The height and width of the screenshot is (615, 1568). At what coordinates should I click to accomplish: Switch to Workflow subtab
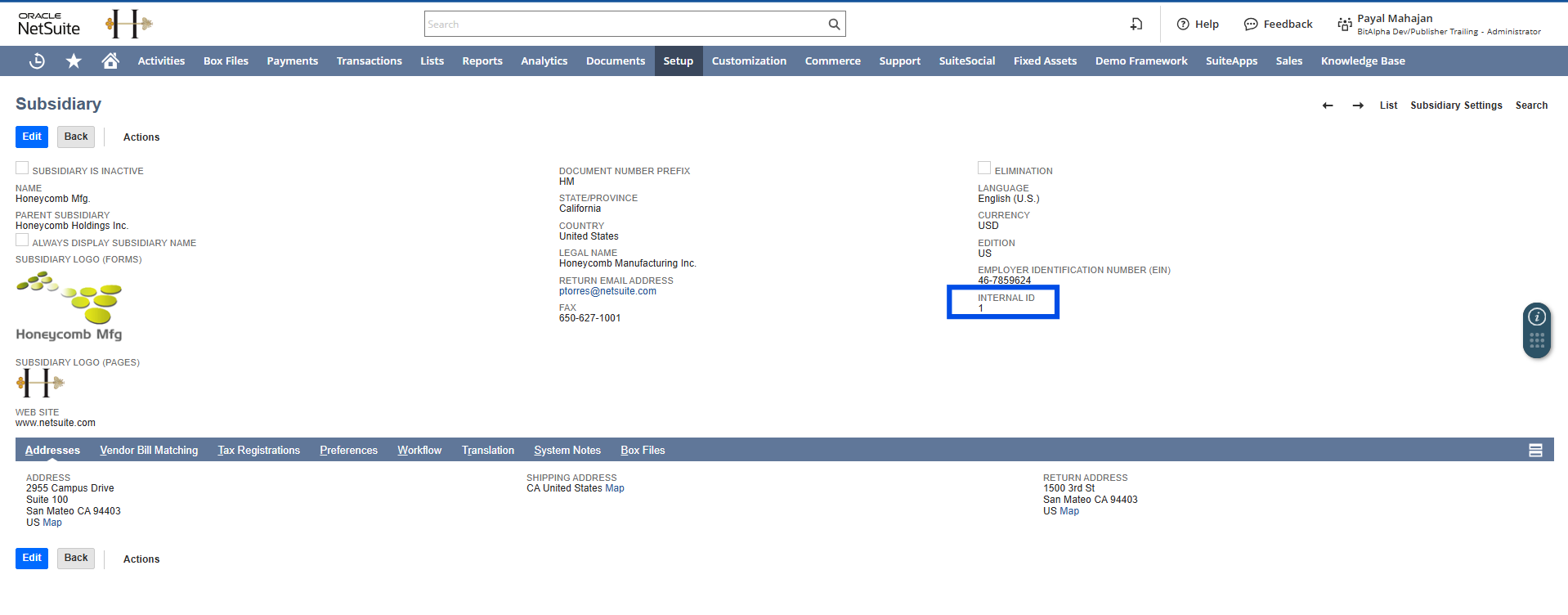click(x=419, y=451)
